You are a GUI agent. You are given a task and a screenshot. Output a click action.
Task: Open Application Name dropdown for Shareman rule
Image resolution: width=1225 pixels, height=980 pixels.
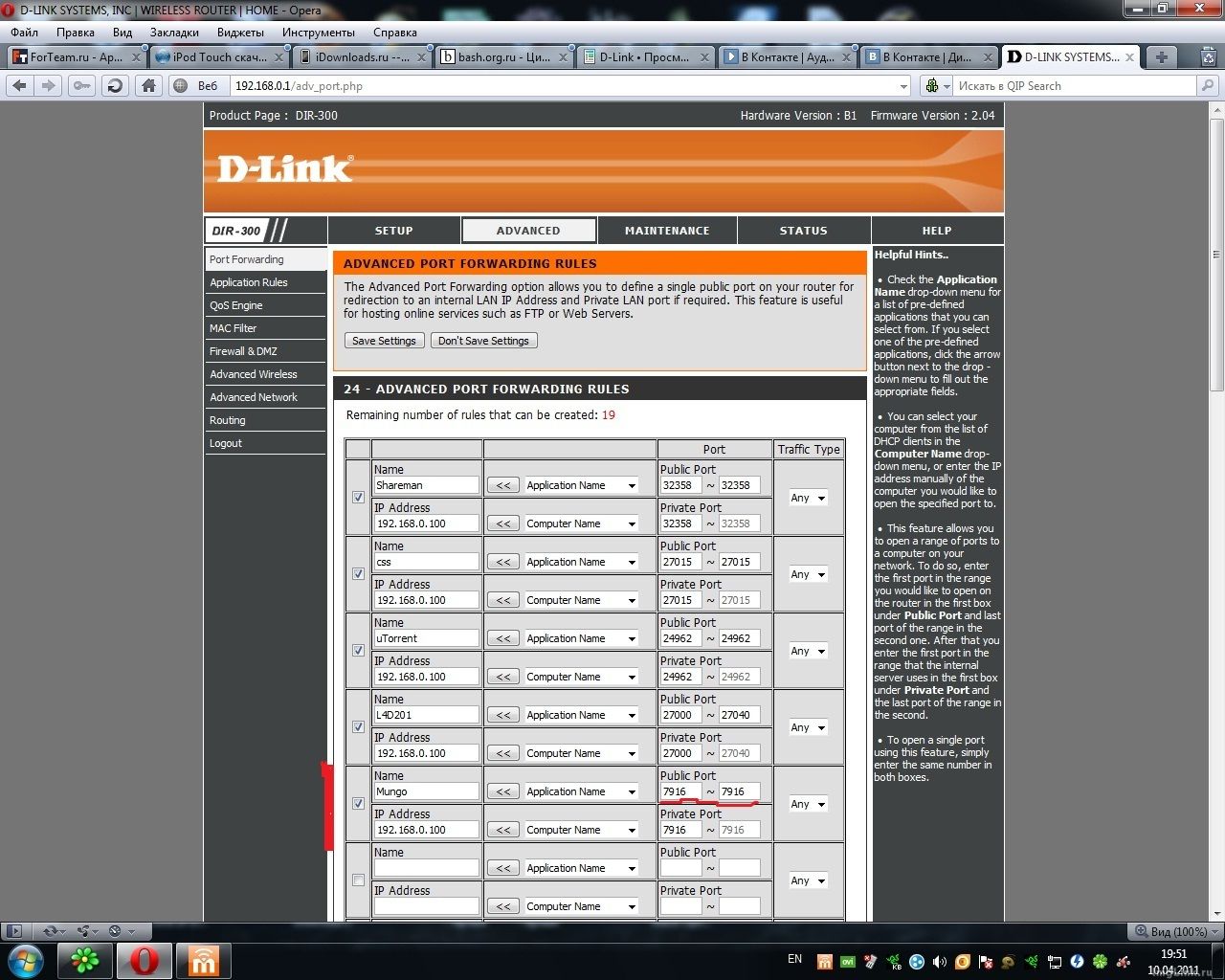coord(581,485)
